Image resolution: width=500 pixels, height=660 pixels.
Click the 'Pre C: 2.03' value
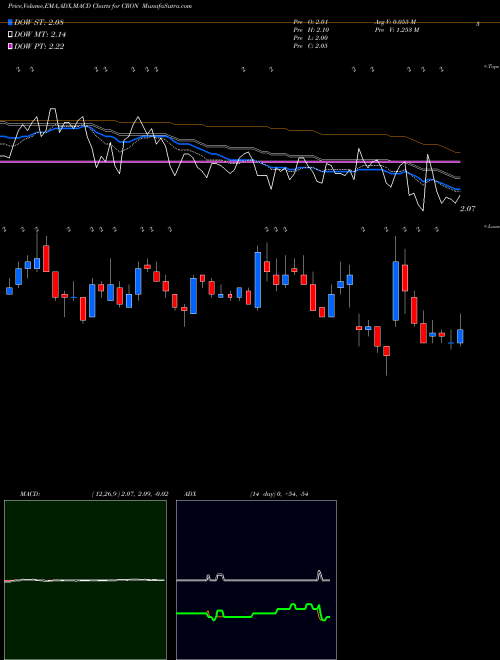tap(311, 46)
